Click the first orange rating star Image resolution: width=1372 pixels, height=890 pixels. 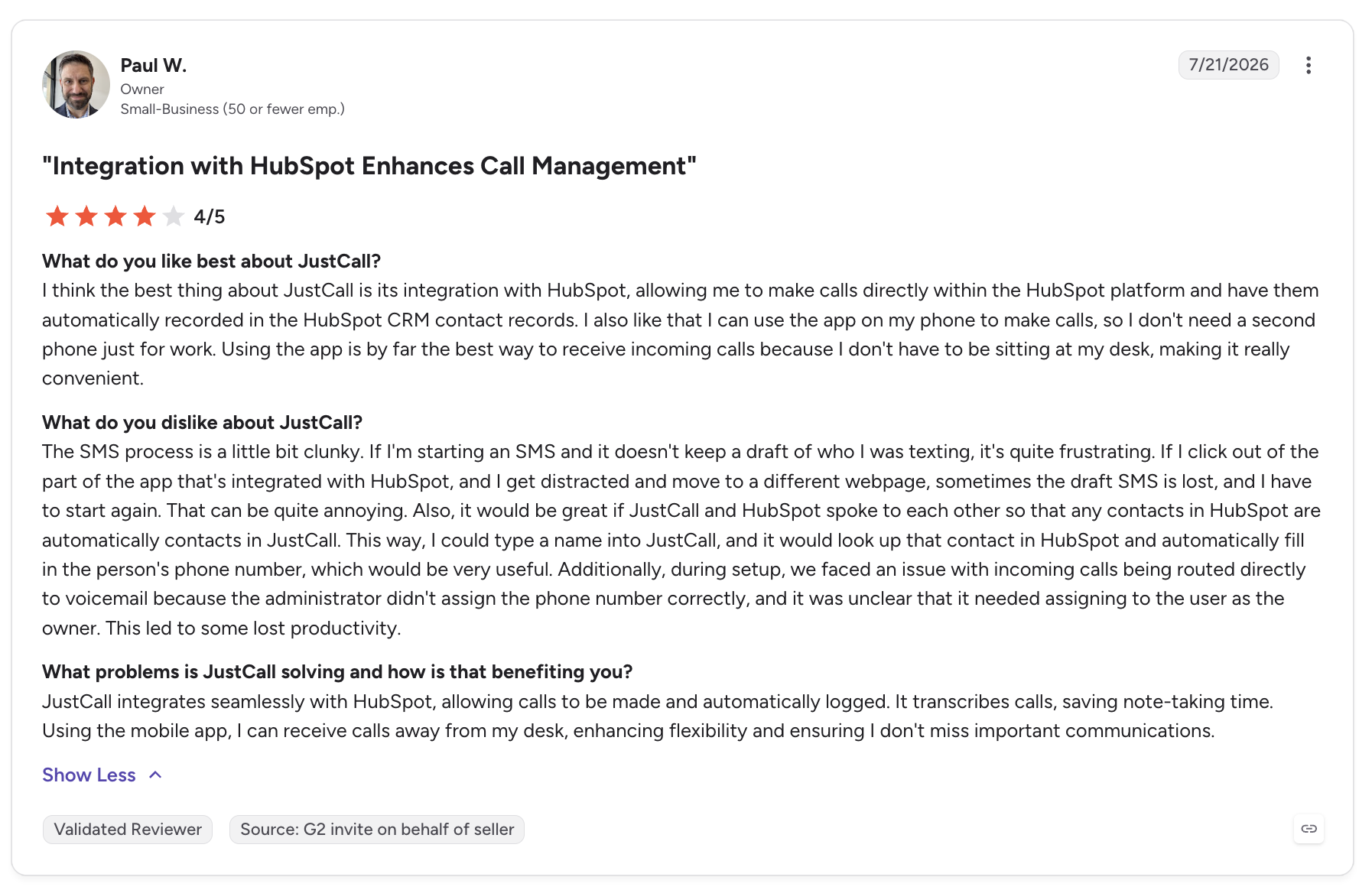57,216
